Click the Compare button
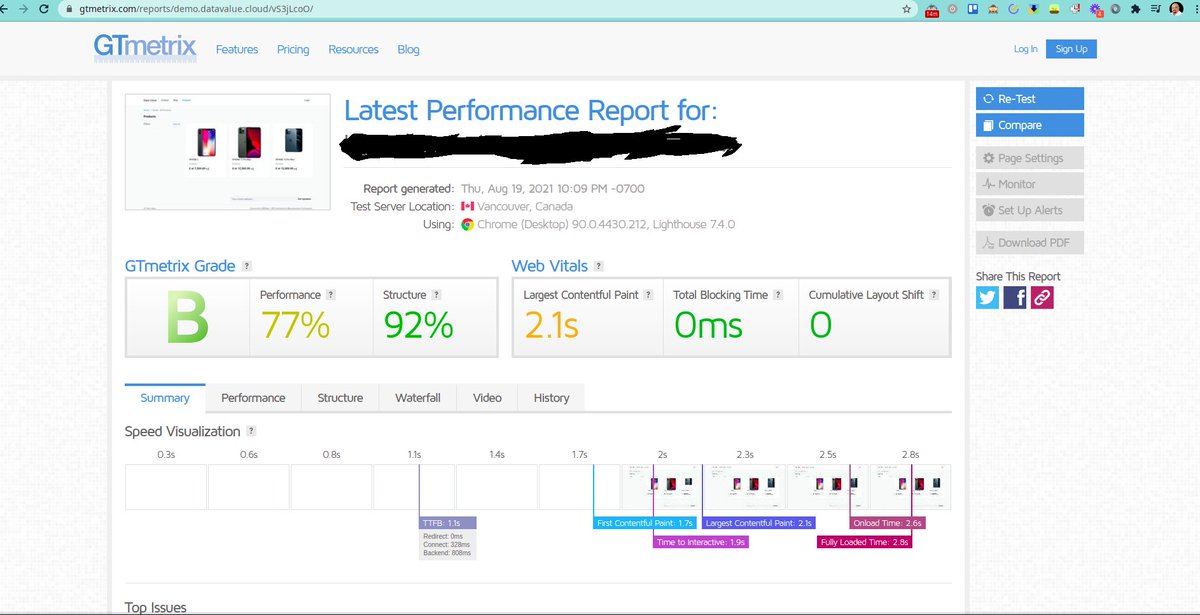The image size is (1200, 615). [x=1030, y=125]
